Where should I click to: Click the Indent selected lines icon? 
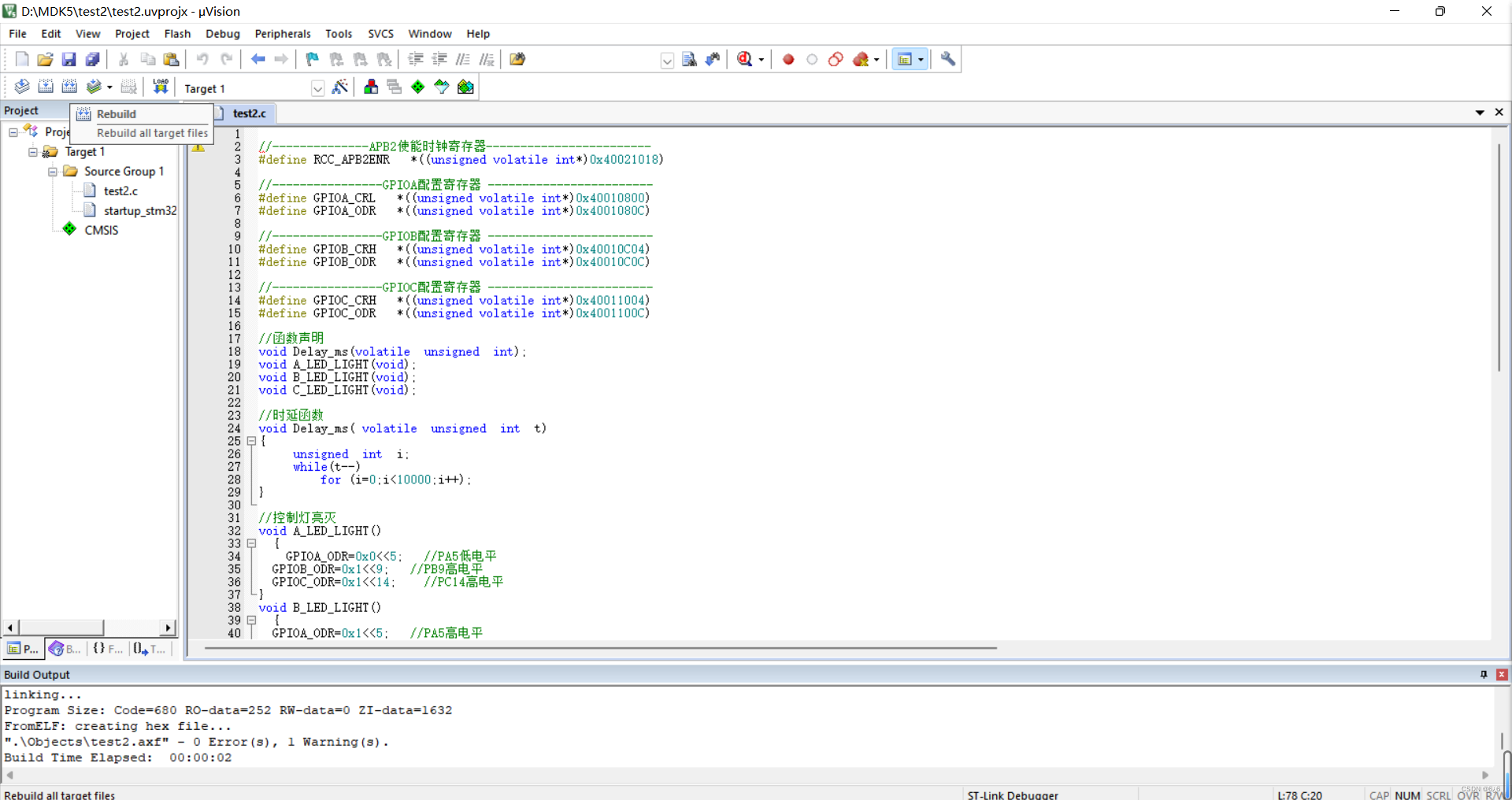(x=416, y=59)
